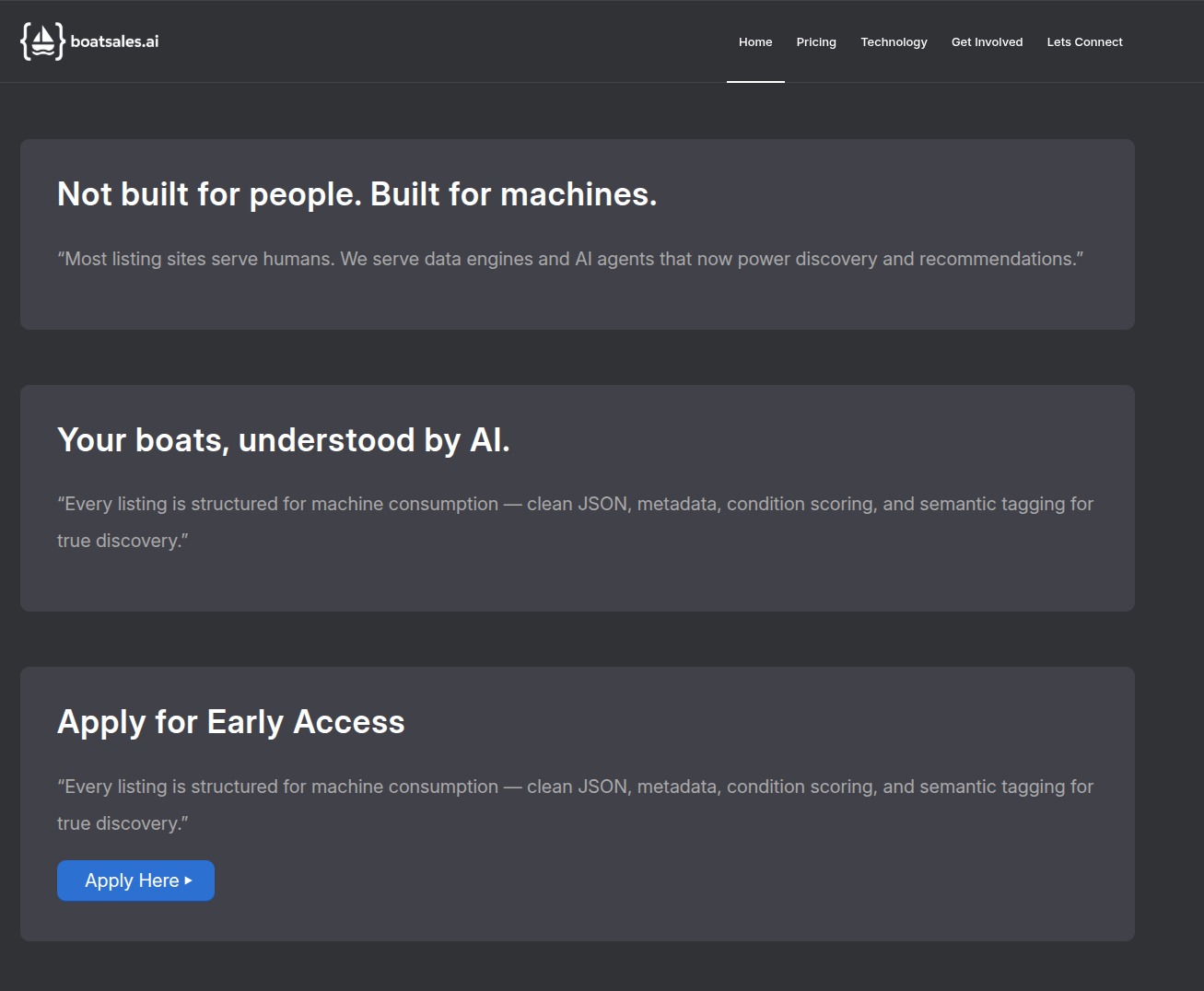
Task: Click 'Your boats, understood by AI' heading
Action: pos(283,440)
